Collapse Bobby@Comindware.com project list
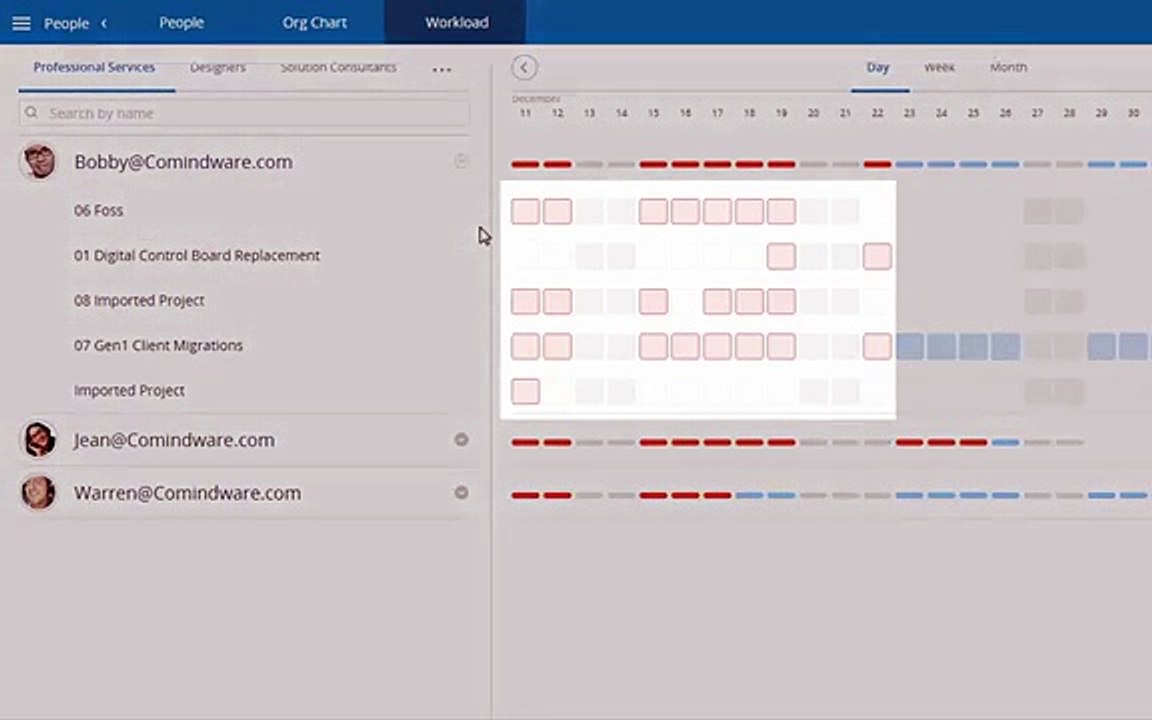The width and height of the screenshot is (1152, 720). click(x=461, y=161)
